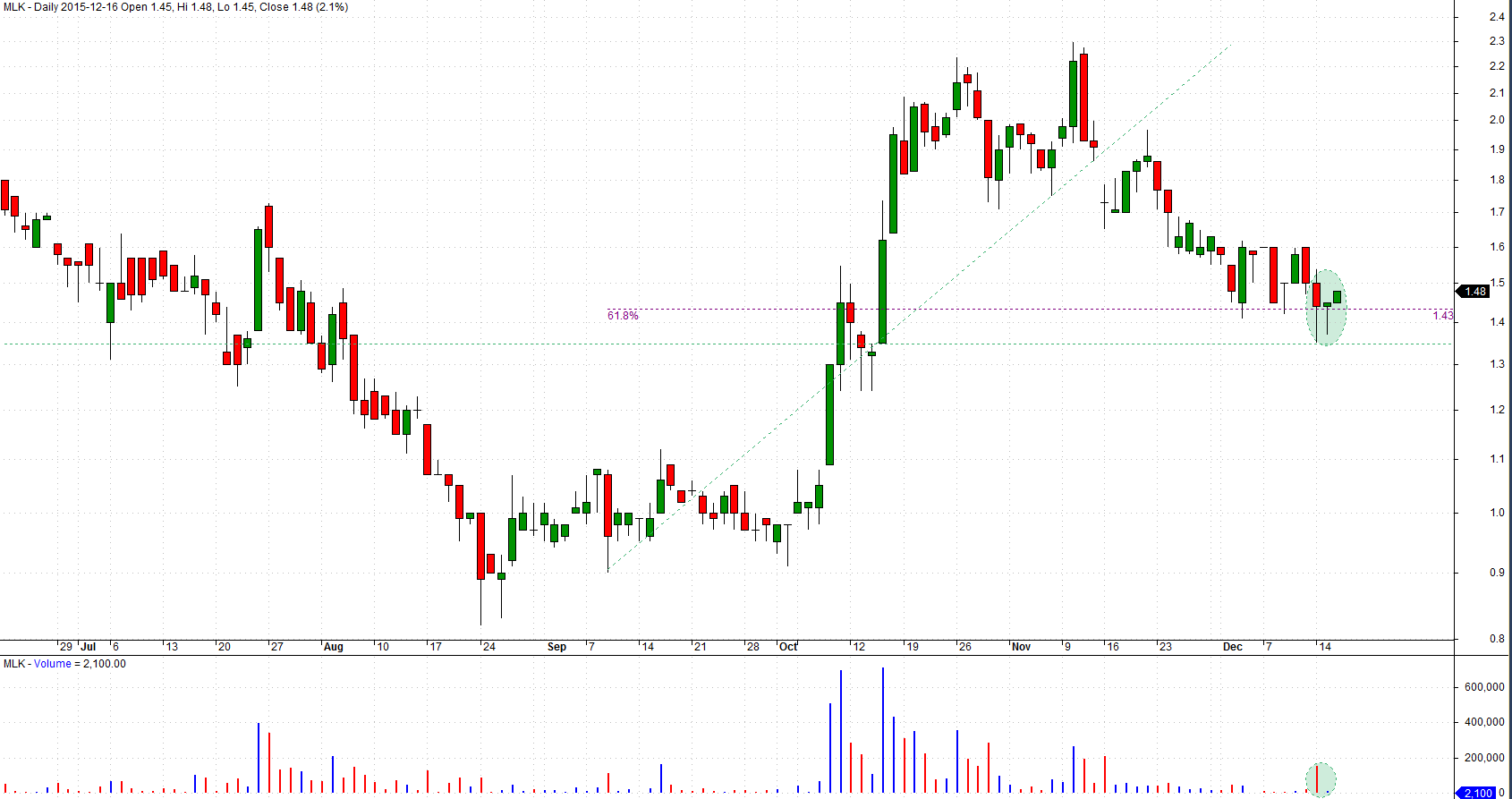Click the 27 date label on axis
1512x799 pixels.
(x=277, y=647)
